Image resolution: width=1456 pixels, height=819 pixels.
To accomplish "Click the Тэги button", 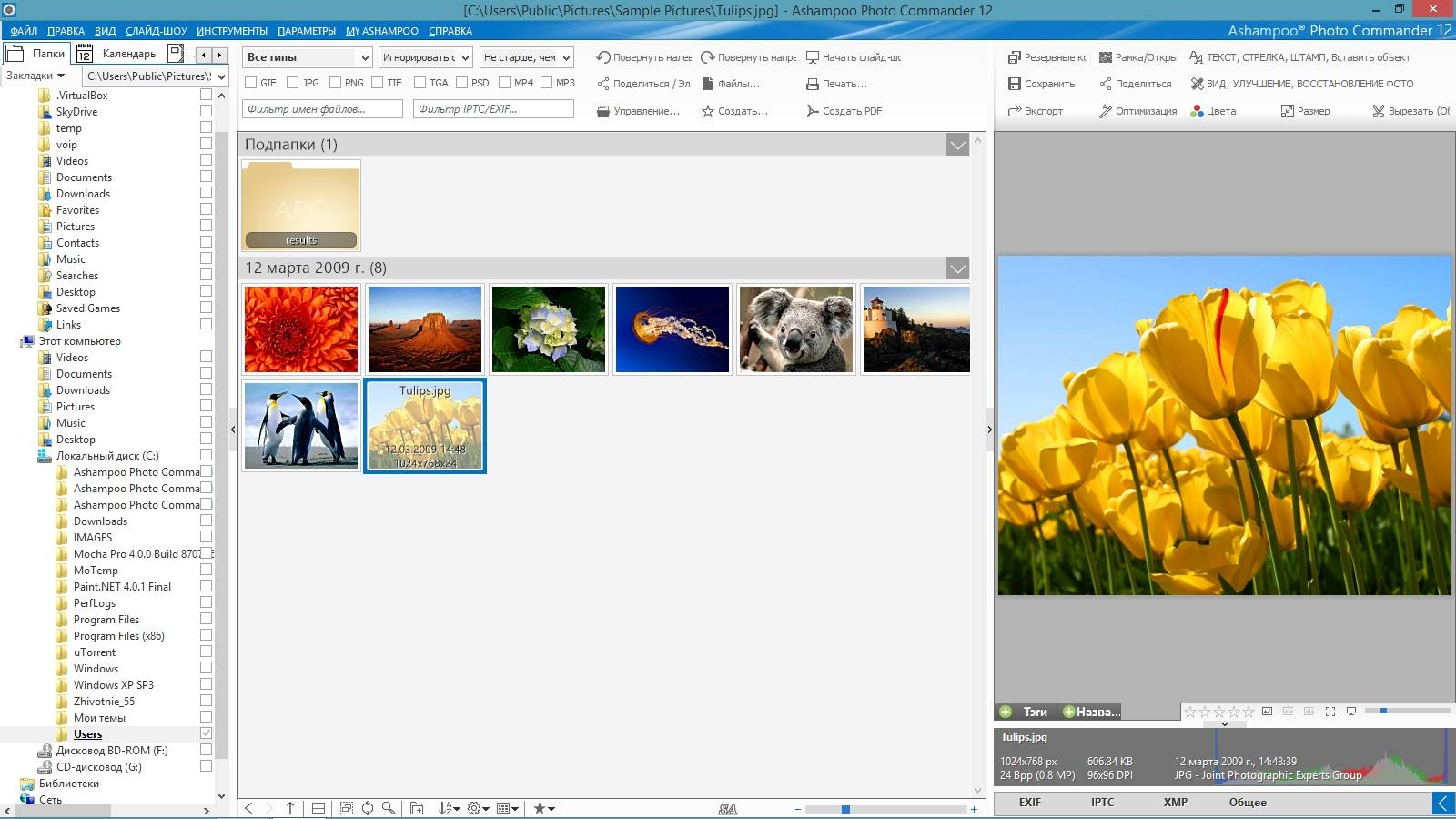I will [1026, 712].
